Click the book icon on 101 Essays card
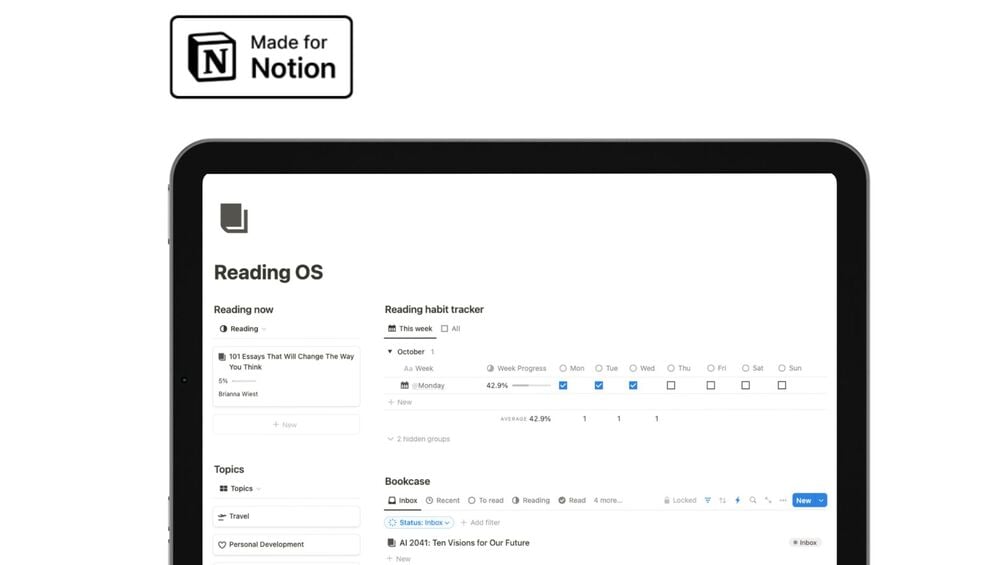Image resolution: width=1005 pixels, height=565 pixels. coord(222,357)
